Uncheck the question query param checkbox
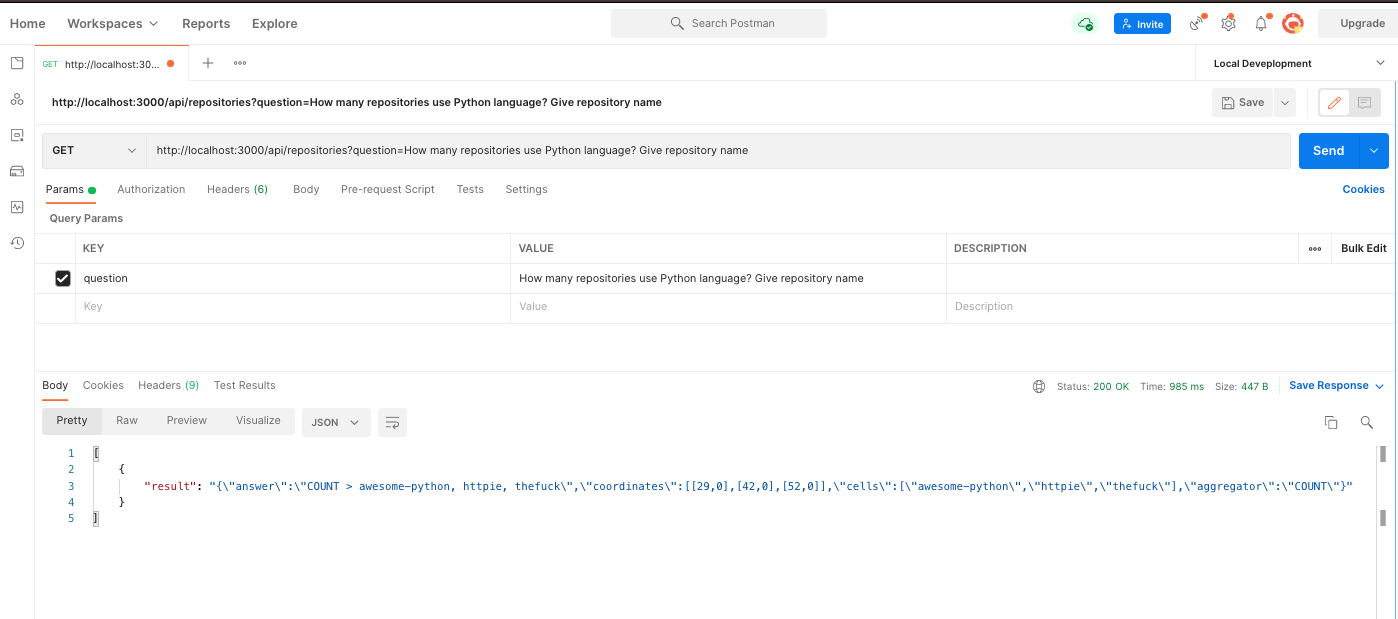The height and width of the screenshot is (619, 1398). pos(63,278)
